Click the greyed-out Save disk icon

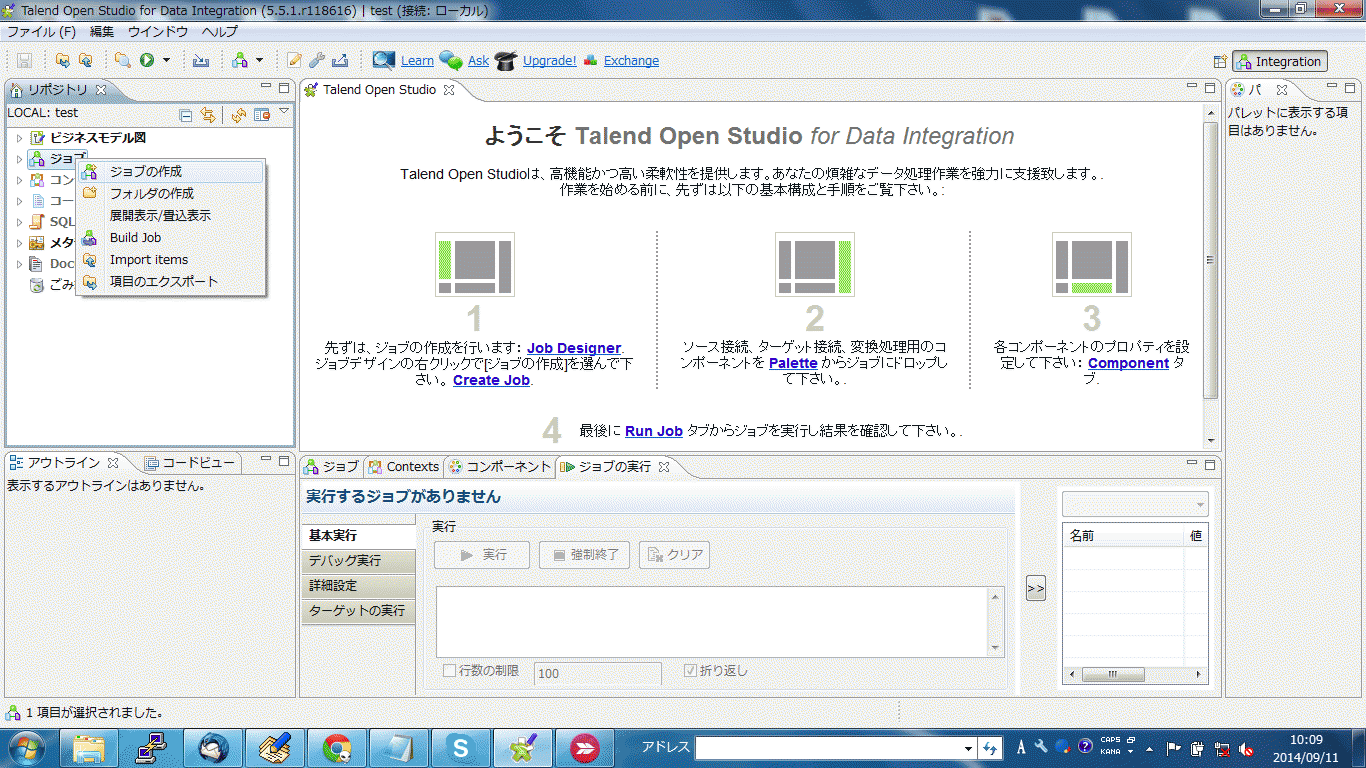click(x=24, y=61)
